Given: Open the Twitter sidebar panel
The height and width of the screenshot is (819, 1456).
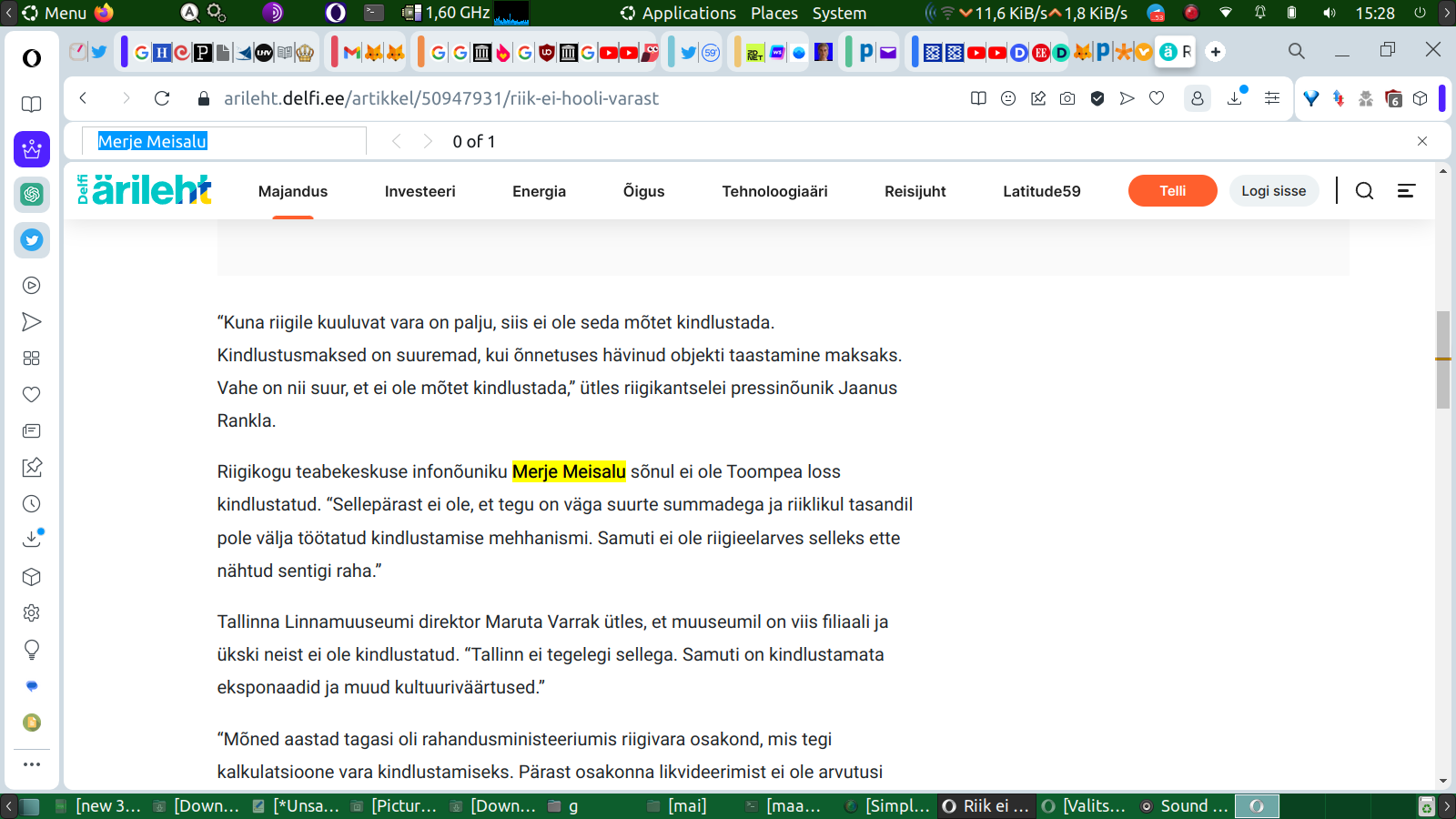Looking at the screenshot, I should pyautogui.click(x=32, y=240).
